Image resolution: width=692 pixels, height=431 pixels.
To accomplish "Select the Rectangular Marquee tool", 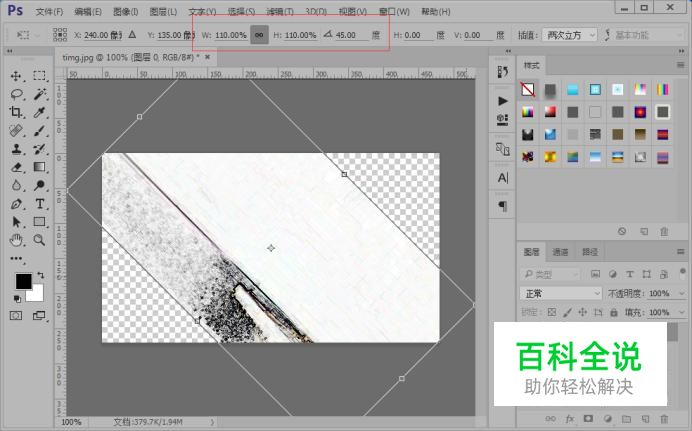I will tap(39, 75).
